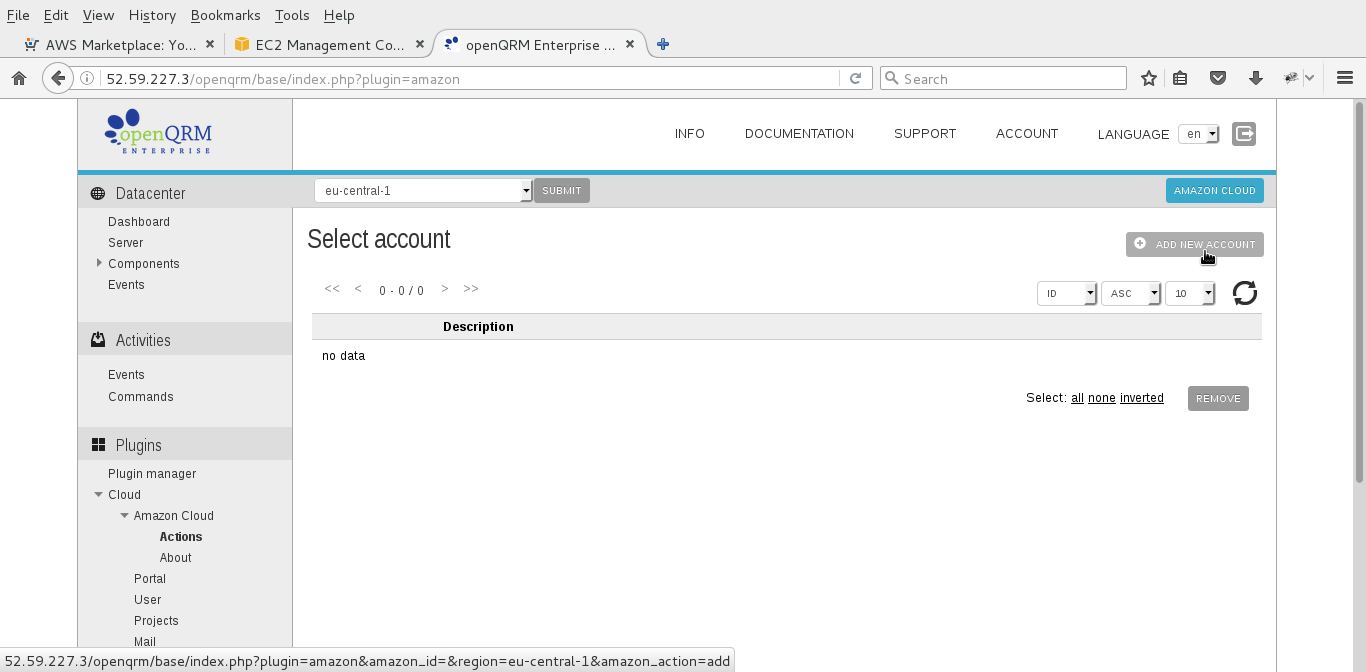This screenshot has height=672, width=1366.
Task: Reload the page with the URL bar refresh icon
Action: click(855, 78)
